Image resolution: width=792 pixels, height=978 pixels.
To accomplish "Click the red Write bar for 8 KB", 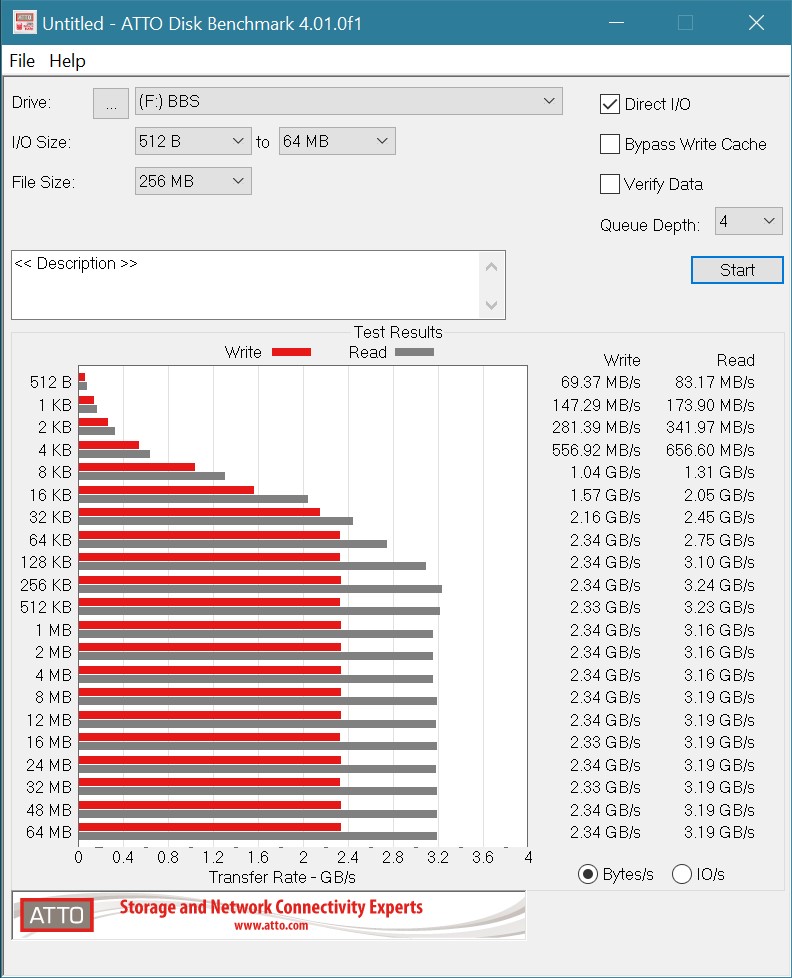I will 137,467.
